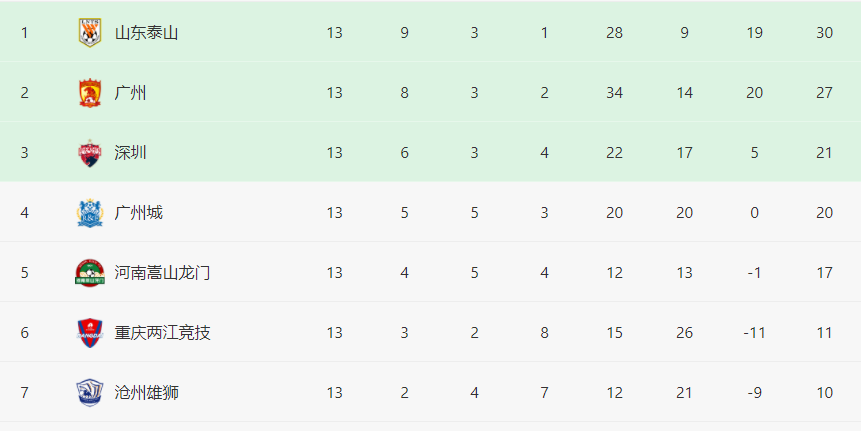Screen dimensions: 861x431
Task: Click the 广州城 team crest icon
Action: 90,213
